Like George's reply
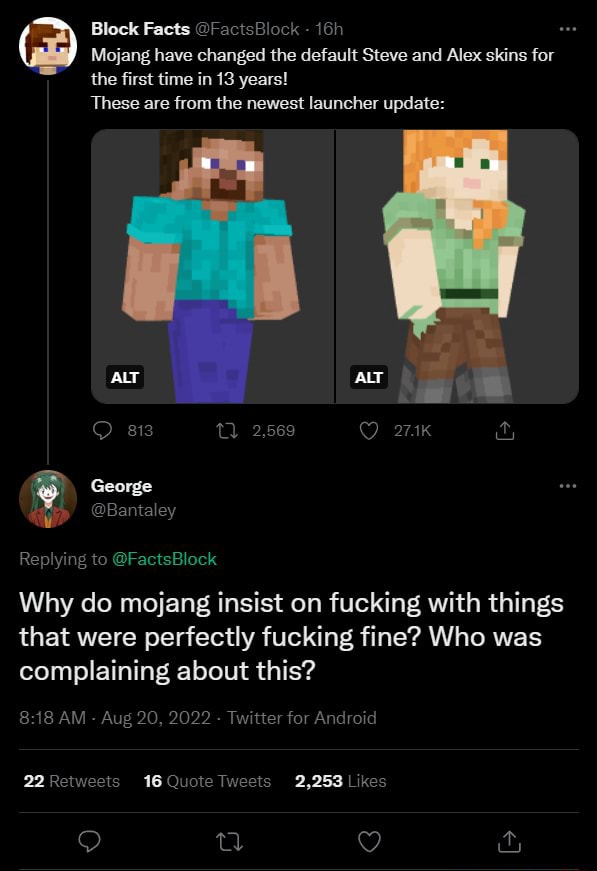The image size is (597, 871). (x=368, y=843)
